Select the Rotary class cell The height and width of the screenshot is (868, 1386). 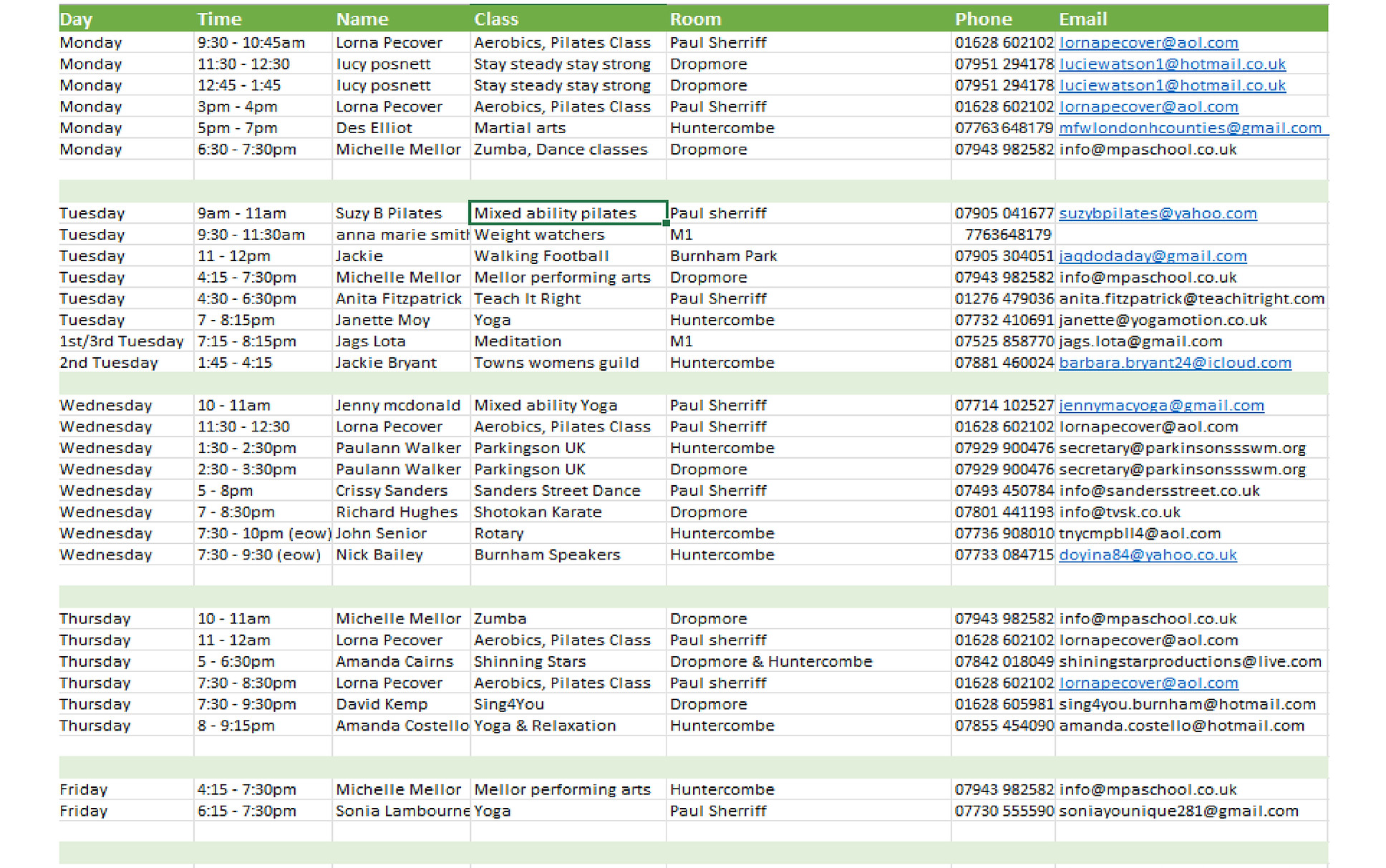568,534
